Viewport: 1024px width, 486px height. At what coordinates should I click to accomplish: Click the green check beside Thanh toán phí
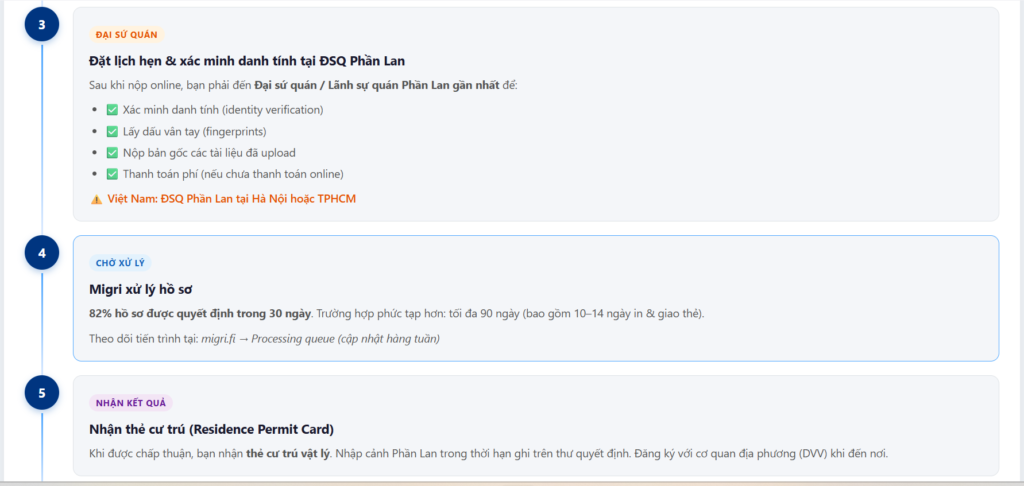112,174
